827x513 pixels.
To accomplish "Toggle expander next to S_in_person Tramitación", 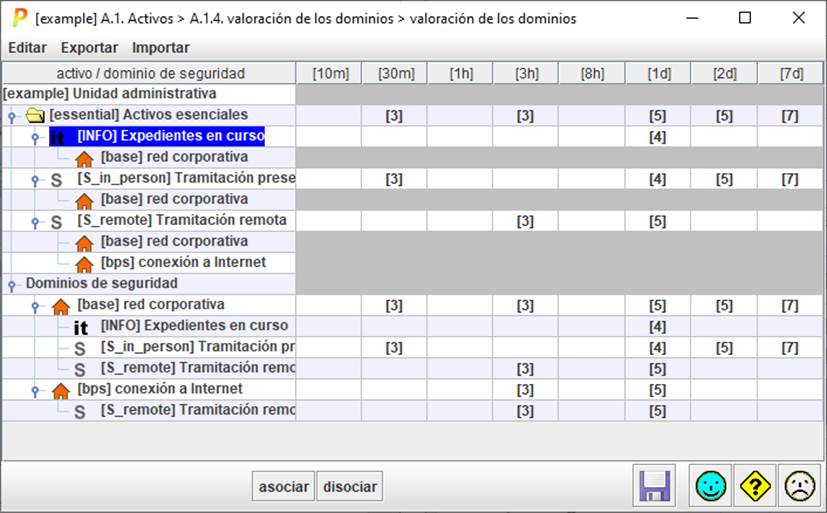I will point(35,180).
